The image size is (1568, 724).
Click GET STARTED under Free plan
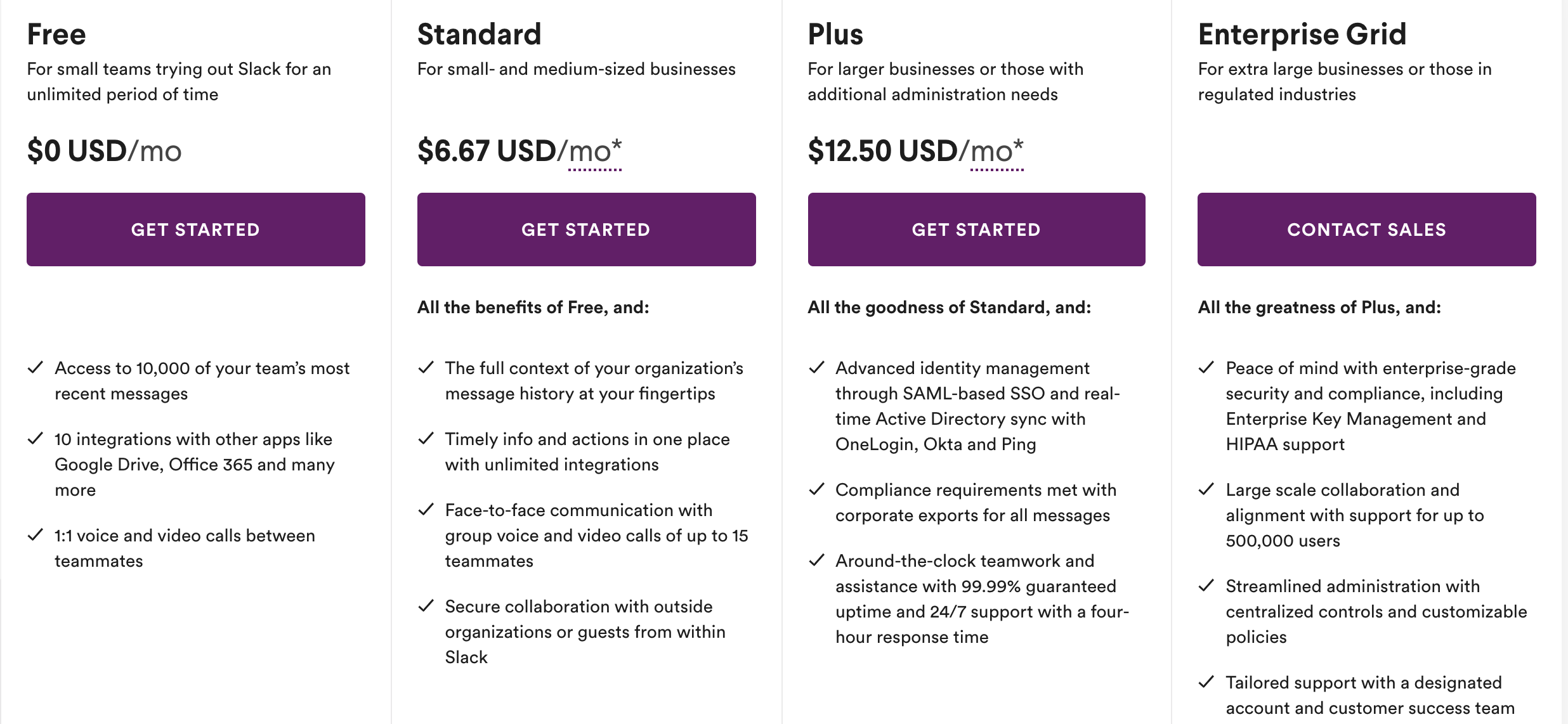(195, 229)
